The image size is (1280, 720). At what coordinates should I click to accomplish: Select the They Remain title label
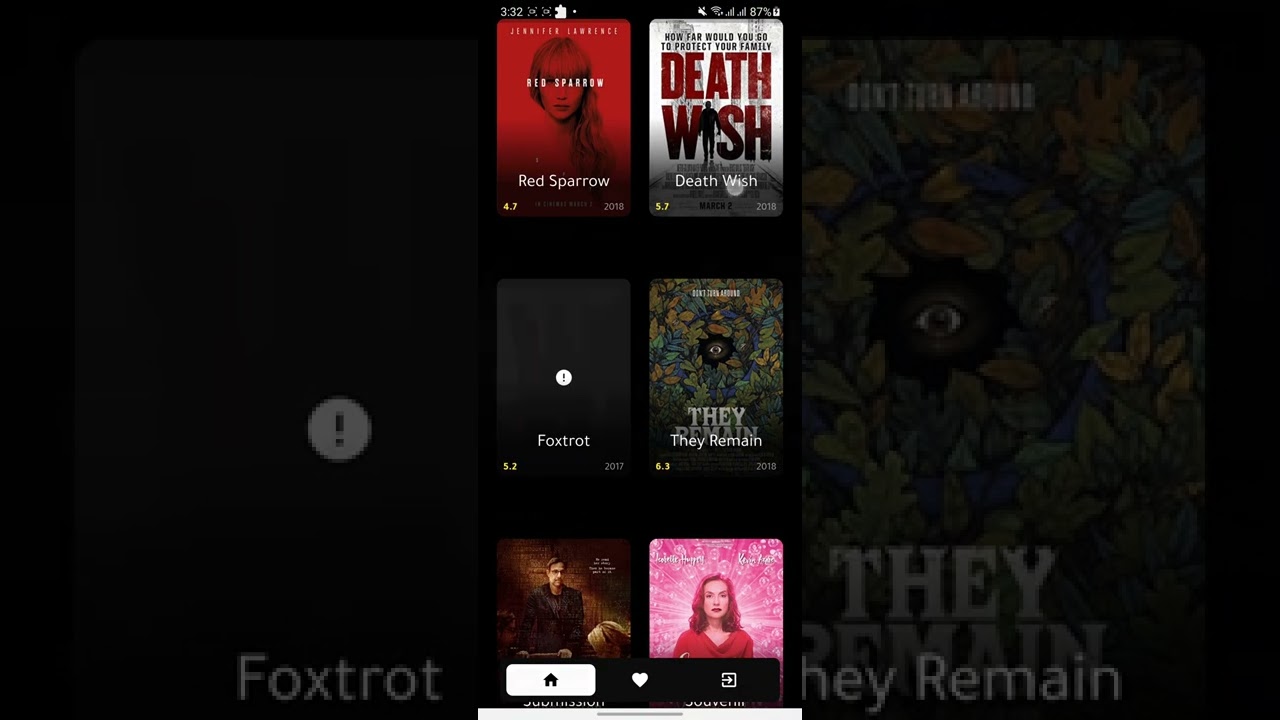(716, 441)
